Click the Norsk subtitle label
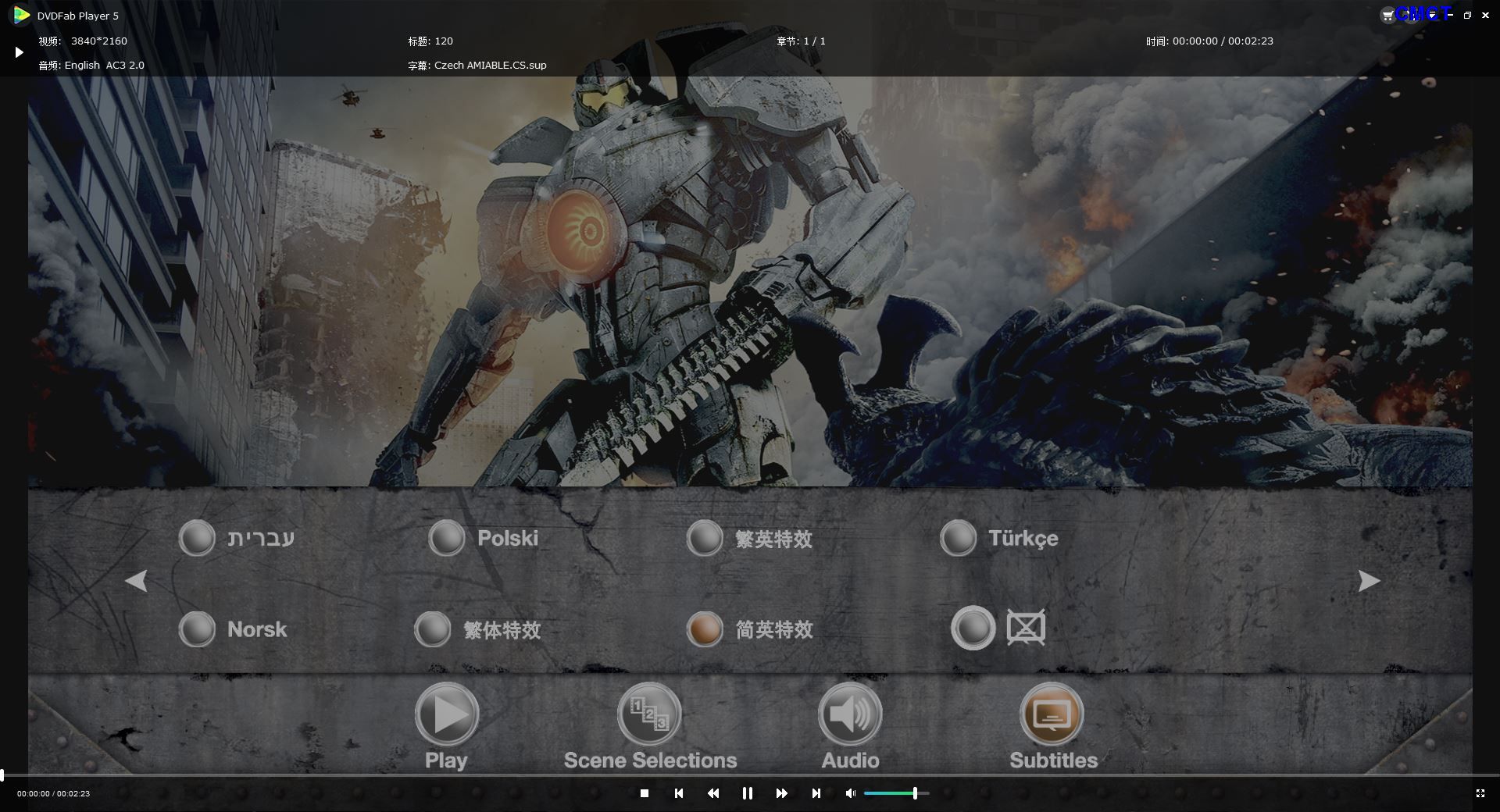 point(257,629)
